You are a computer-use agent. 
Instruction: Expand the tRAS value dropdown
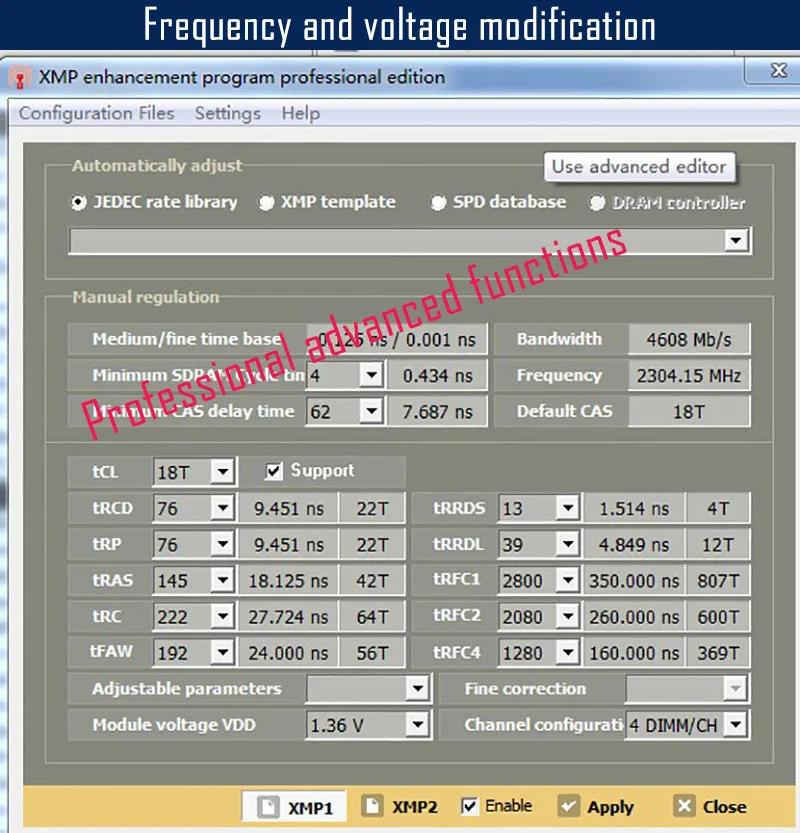tap(223, 580)
